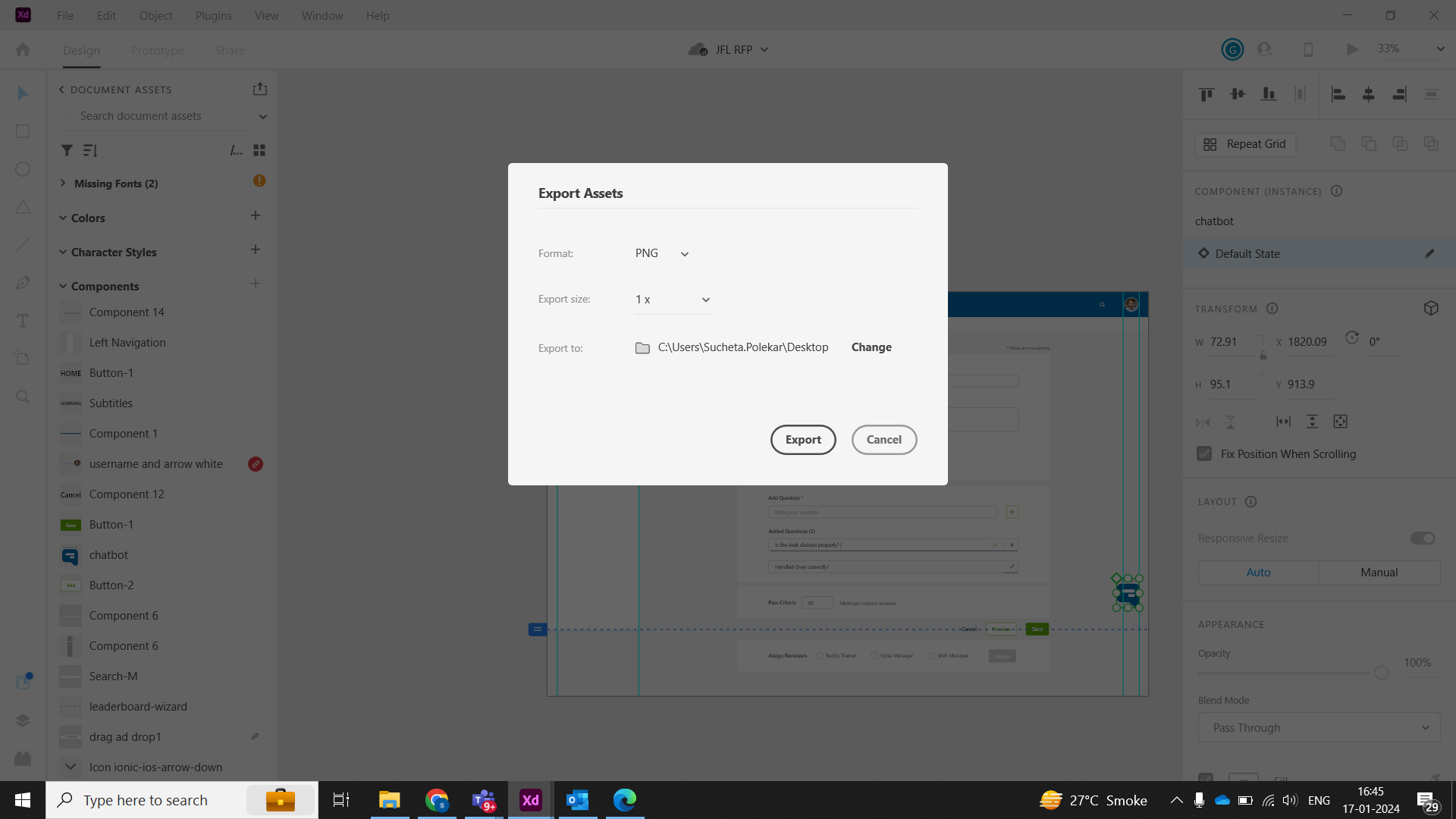
Task: Select the Pen tool
Action: (23, 282)
